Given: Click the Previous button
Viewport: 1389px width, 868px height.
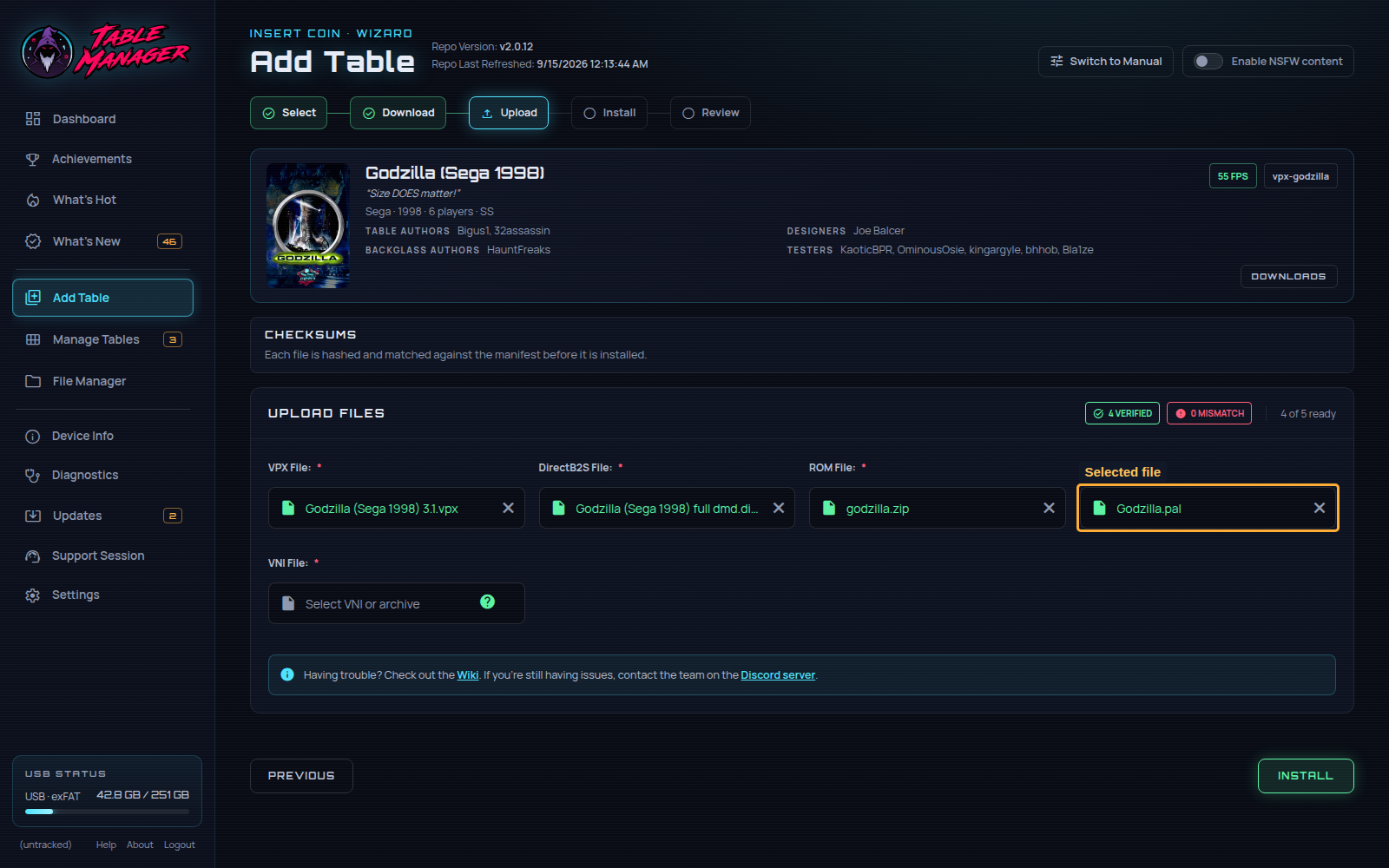Looking at the screenshot, I should (x=301, y=776).
